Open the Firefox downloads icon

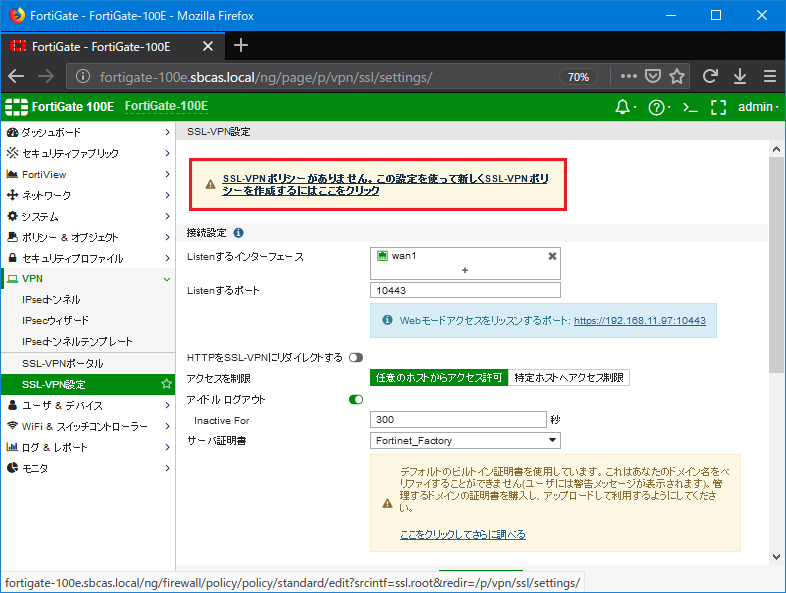click(740, 76)
